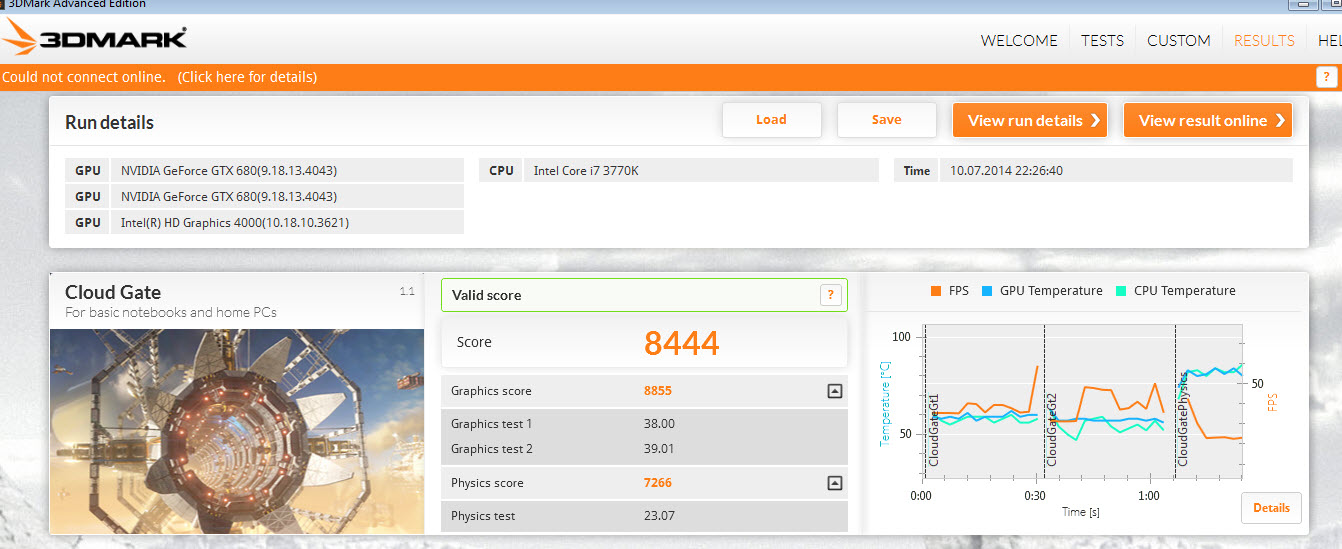Screen dimensions: 1342x549
Task: Click the GPU Temperature legend label
Action: (x=1051, y=291)
